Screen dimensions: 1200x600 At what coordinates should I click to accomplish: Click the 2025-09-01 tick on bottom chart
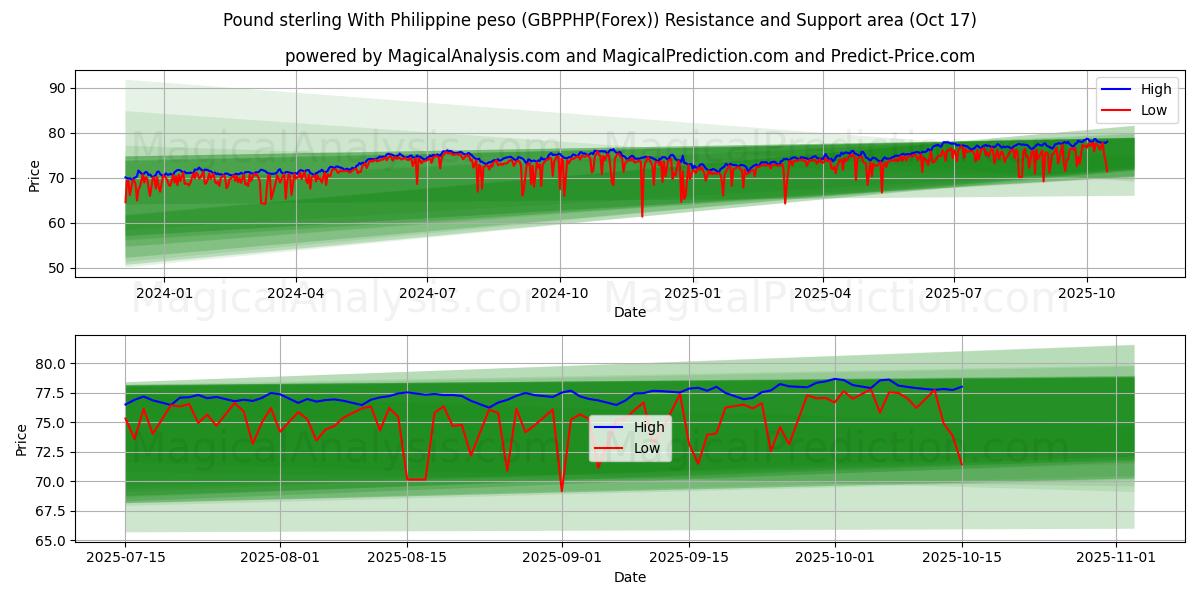coord(561,557)
